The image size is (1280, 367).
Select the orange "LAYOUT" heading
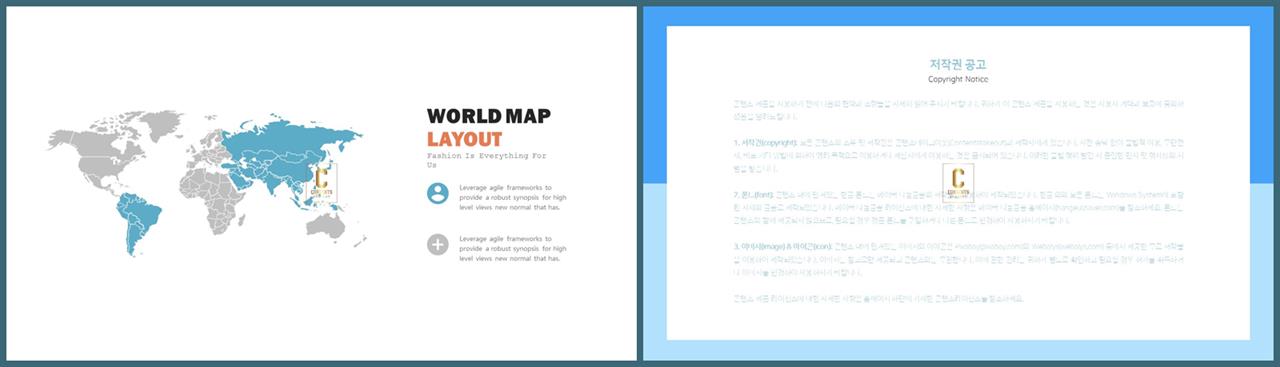click(464, 139)
